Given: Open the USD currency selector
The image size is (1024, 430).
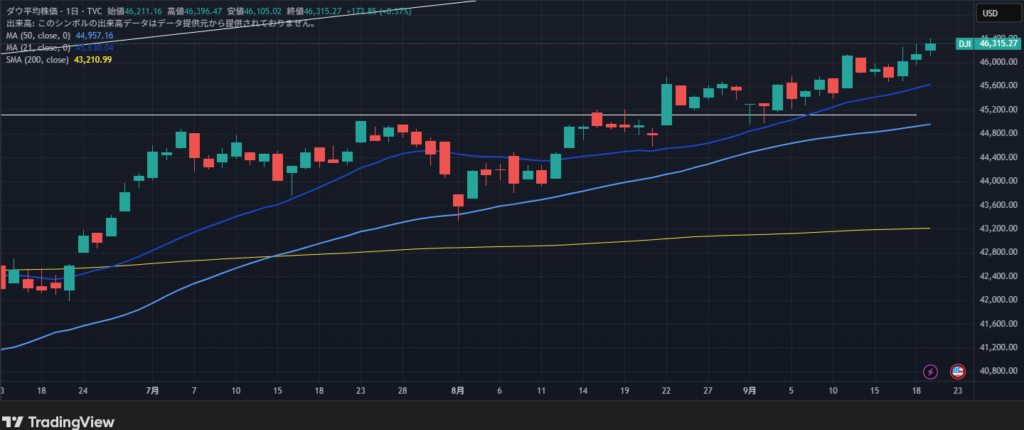Looking at the screenshot, I should [x=989, y=13].
